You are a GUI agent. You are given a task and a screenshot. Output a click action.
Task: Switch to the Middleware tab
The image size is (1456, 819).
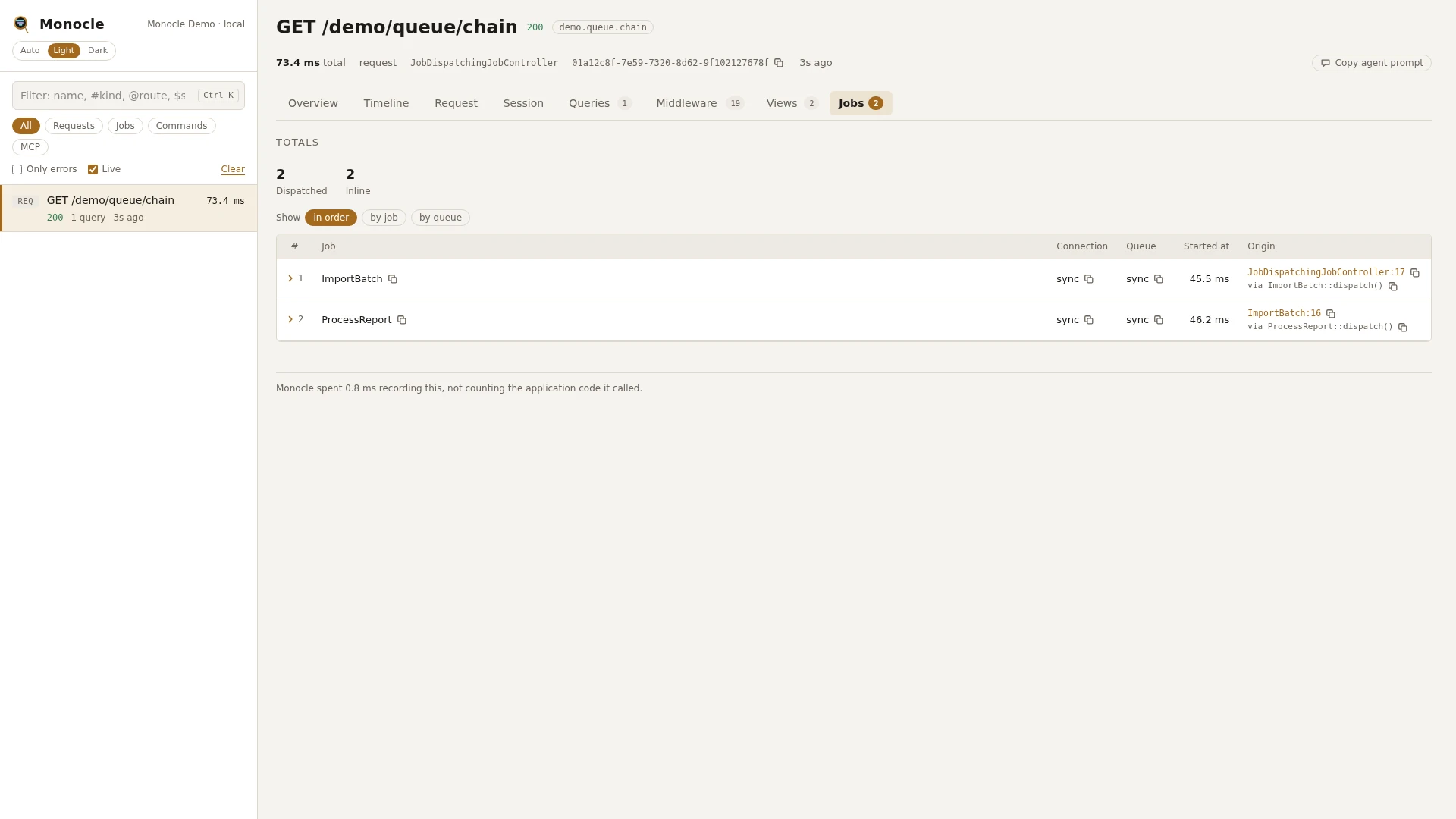(700, 103)
